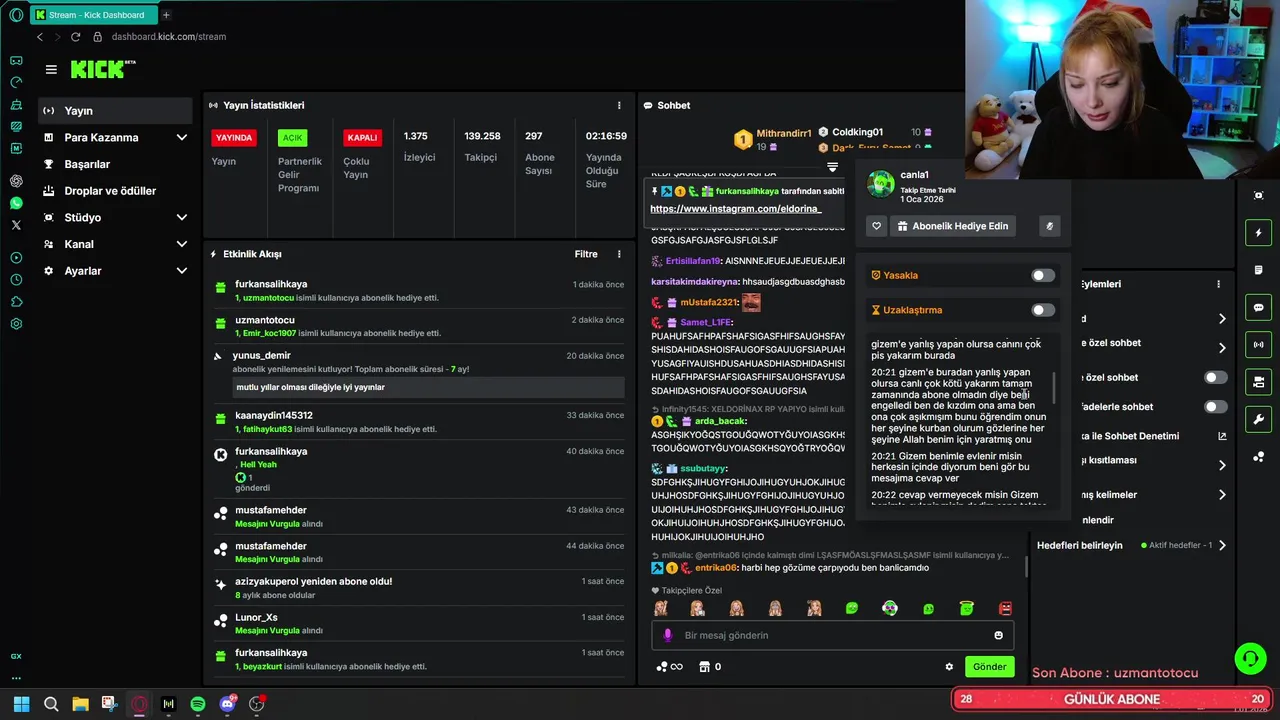Click the chat bubble panel icon
Viewport: 1280px width, 720px height.
click(1258, 307)
